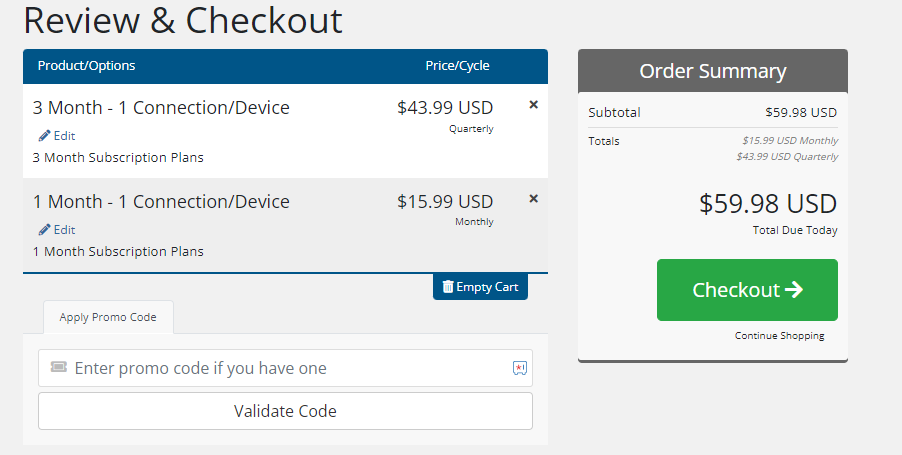Click the arrow icon on Checkout button
Viewport: 902px width, 455px height.
coord(794,290)
